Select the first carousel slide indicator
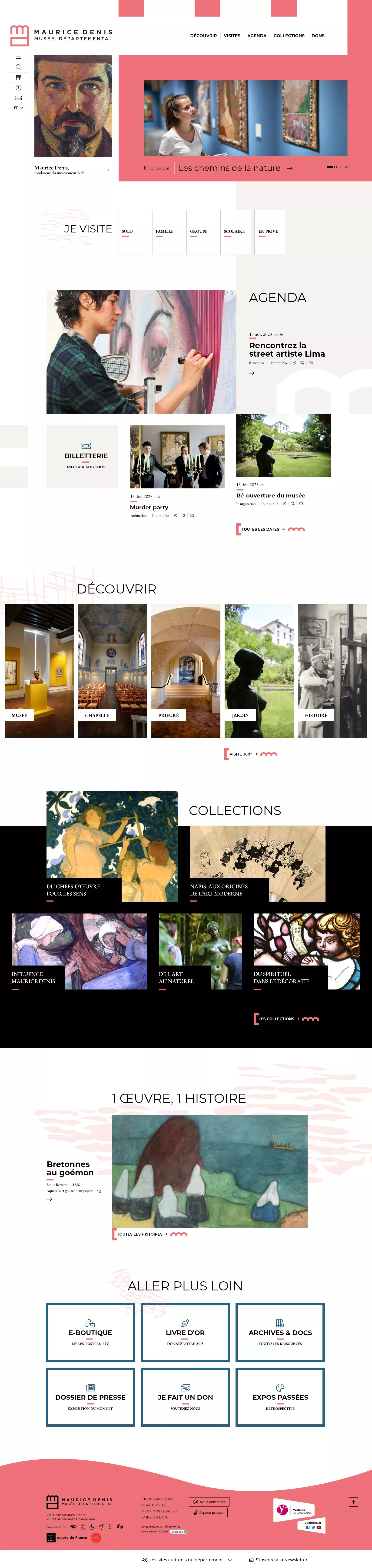 point(329,167)
